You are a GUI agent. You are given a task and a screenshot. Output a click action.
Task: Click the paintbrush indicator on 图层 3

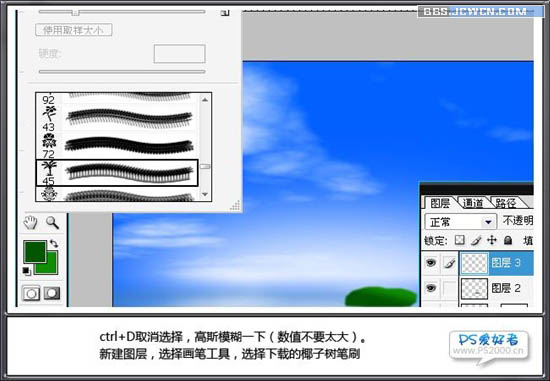pyautogui.click(x=449, y=262)
